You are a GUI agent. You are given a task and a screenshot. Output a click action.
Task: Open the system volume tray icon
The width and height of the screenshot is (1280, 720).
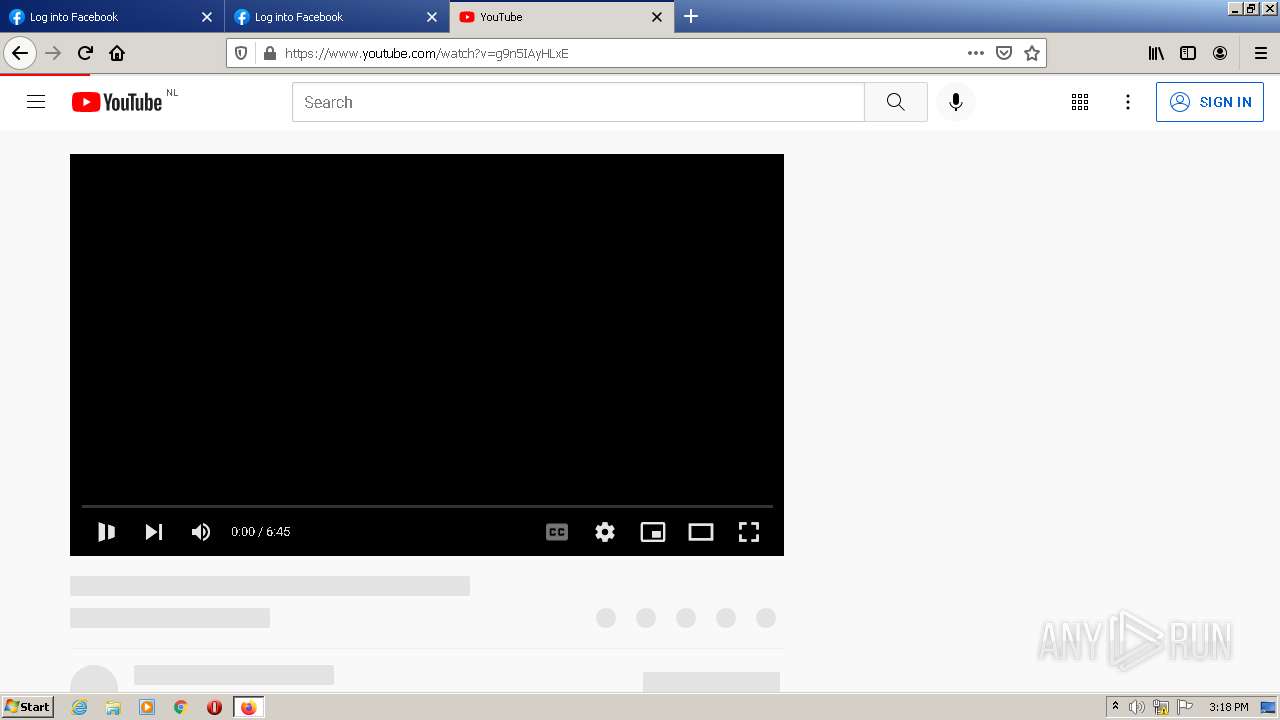(x=1136, y=707)
